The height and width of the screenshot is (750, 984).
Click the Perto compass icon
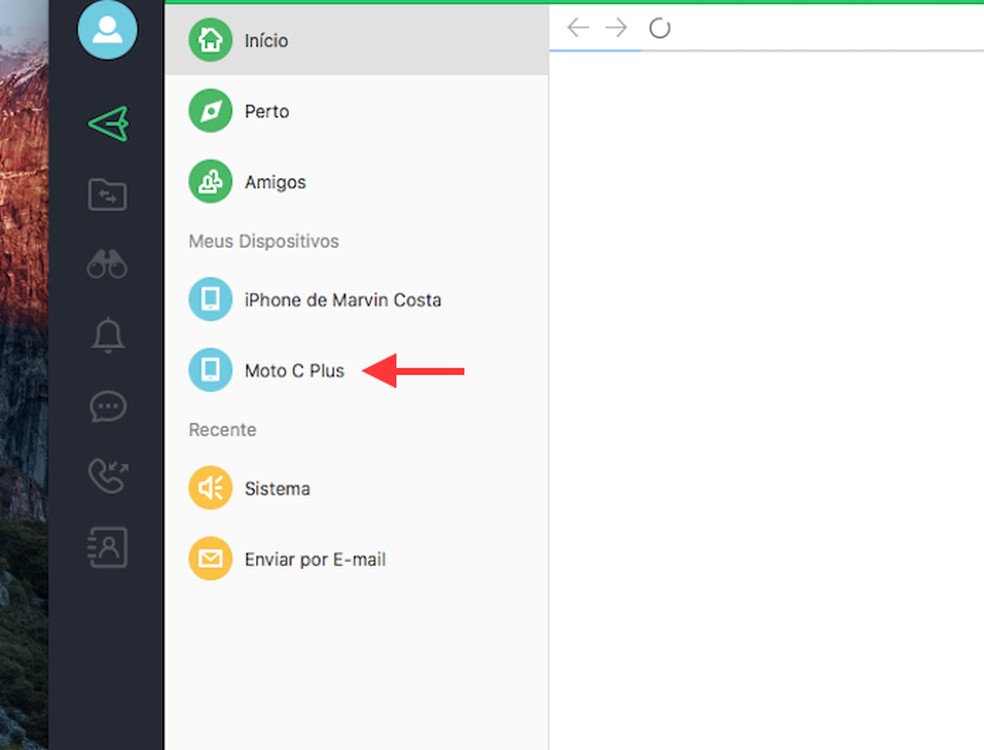click(210, 111)
